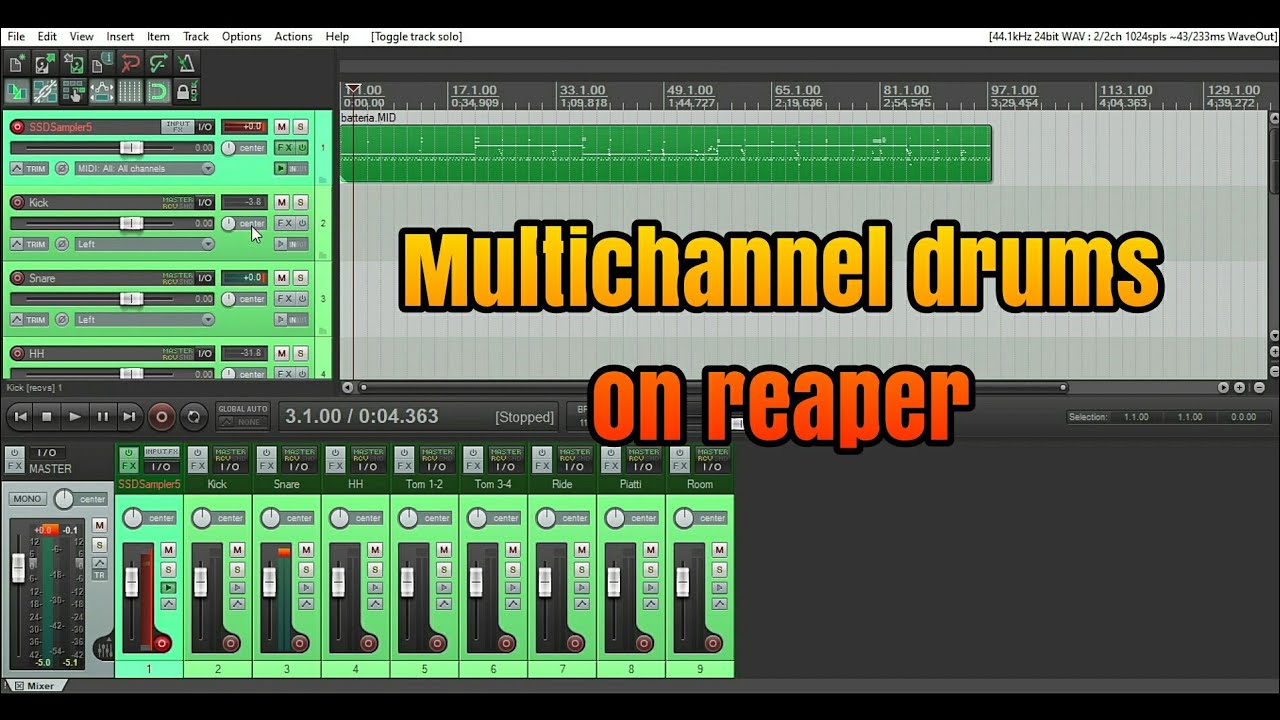The width and height of the screenshot is (1280, 720).
Task: Open routing I/O for the Snare track
Action: tap(204, 278)
